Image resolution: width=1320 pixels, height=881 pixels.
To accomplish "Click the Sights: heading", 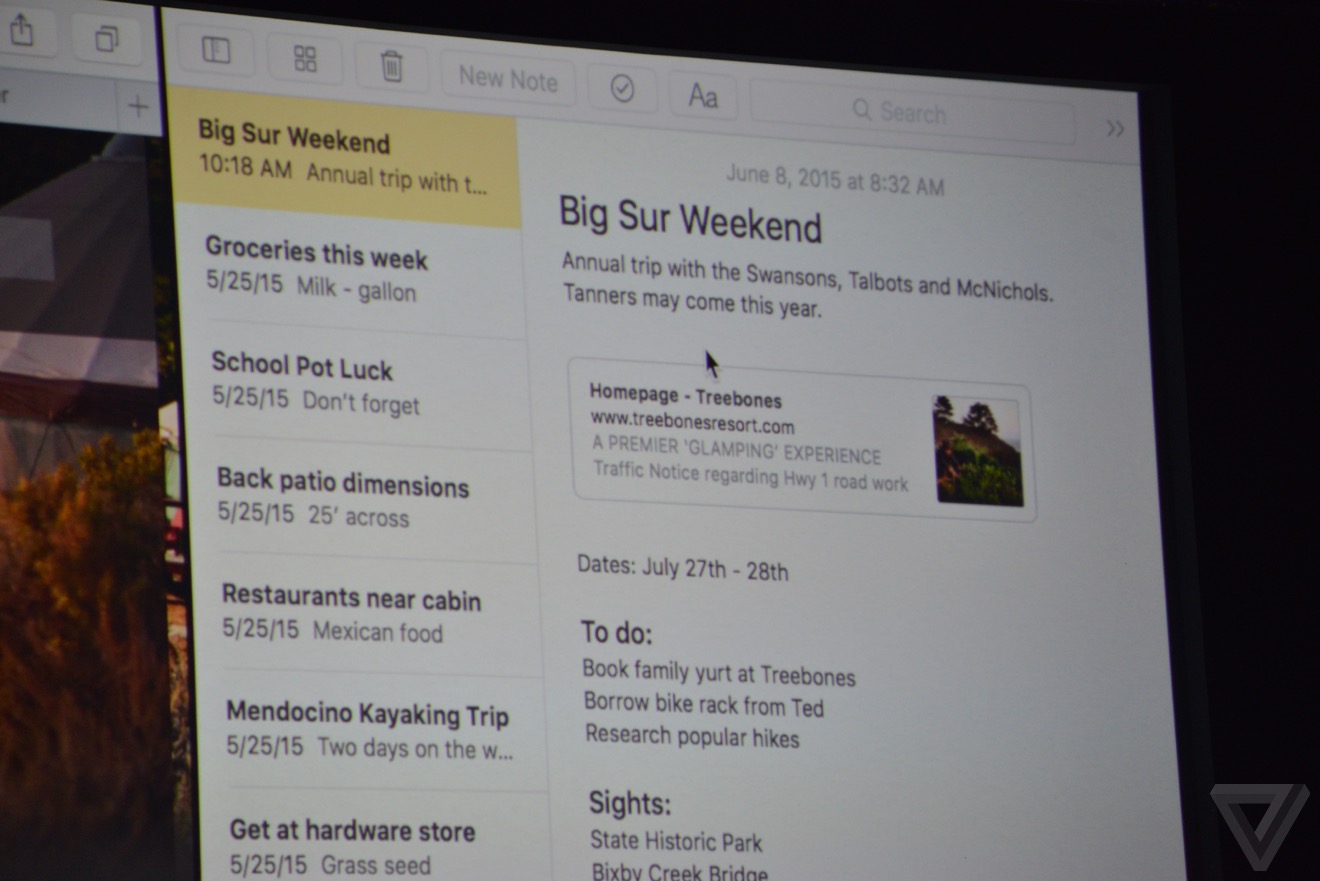I will [630, 803].
